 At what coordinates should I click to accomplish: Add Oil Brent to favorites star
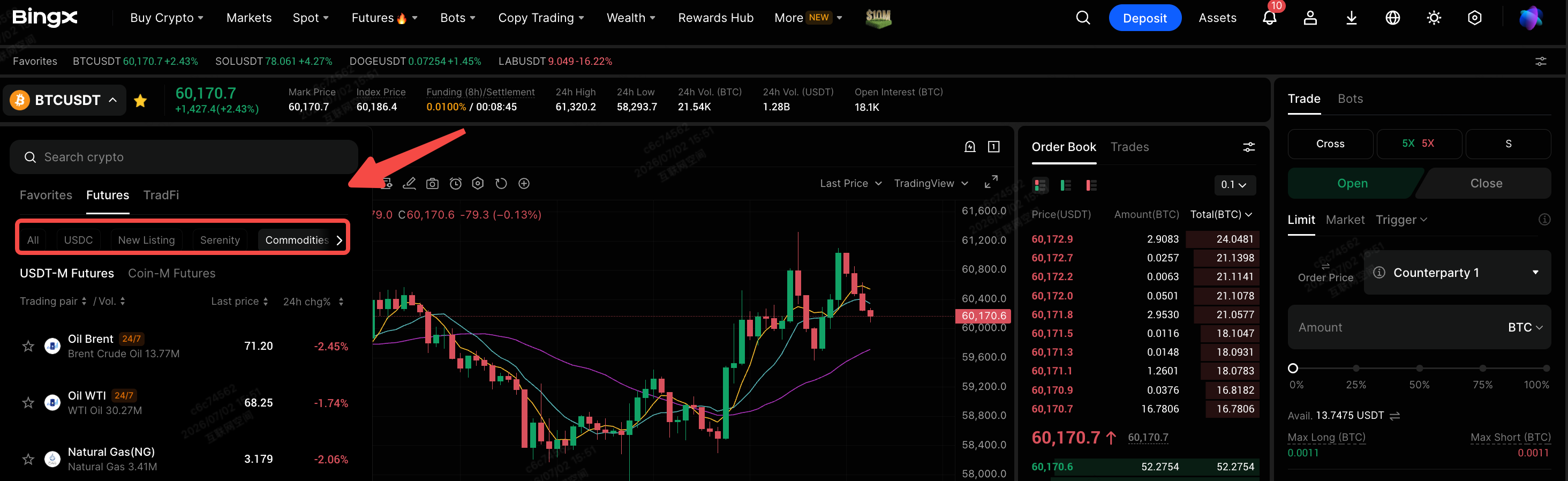click(28, 346)
